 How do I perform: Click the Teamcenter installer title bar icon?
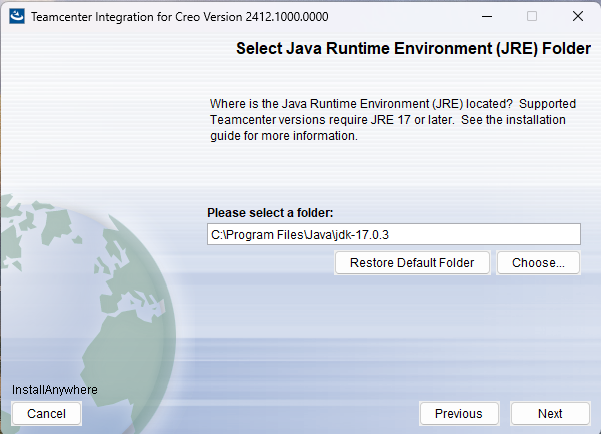tap(17, 16)
